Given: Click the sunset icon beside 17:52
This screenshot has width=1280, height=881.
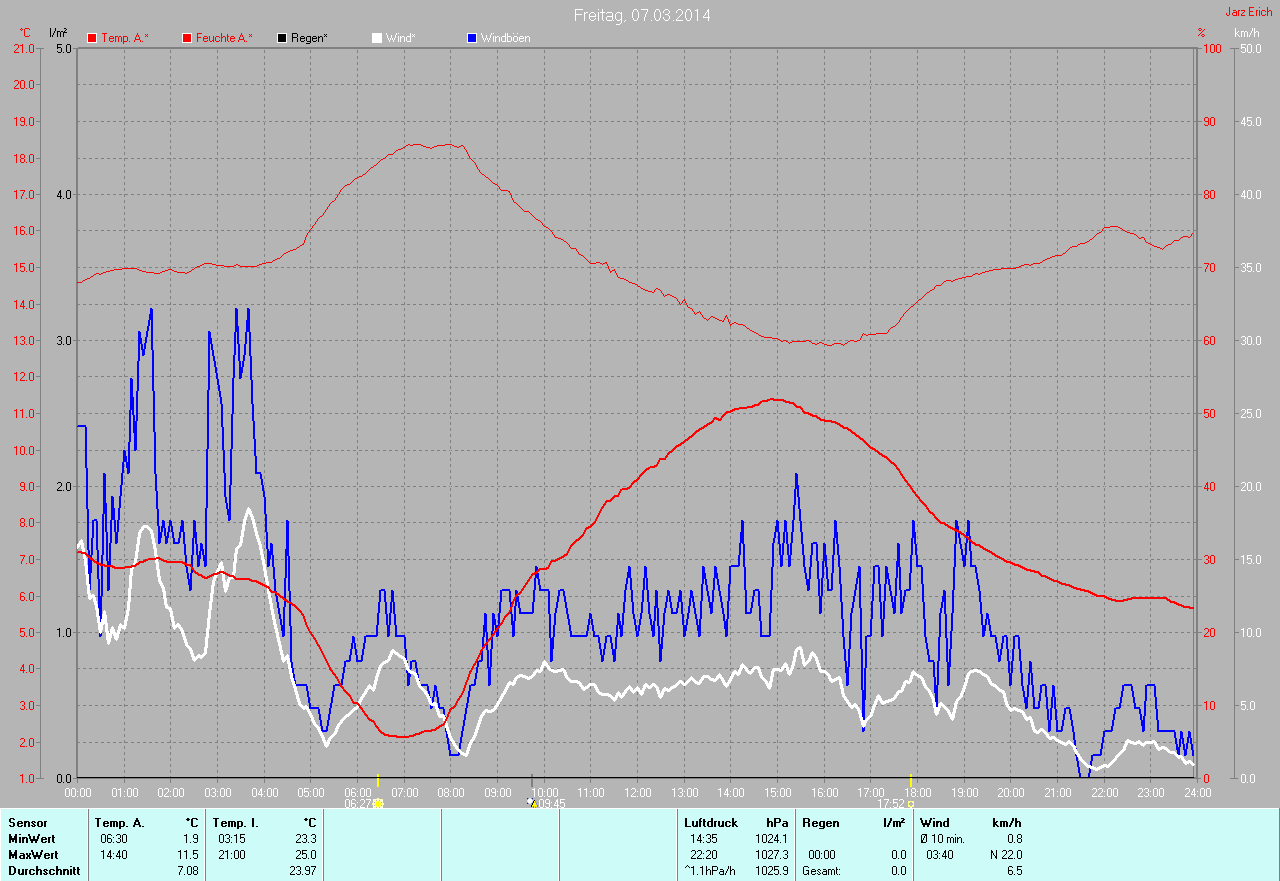Looking at the screenshot, I should coord(910,803).
